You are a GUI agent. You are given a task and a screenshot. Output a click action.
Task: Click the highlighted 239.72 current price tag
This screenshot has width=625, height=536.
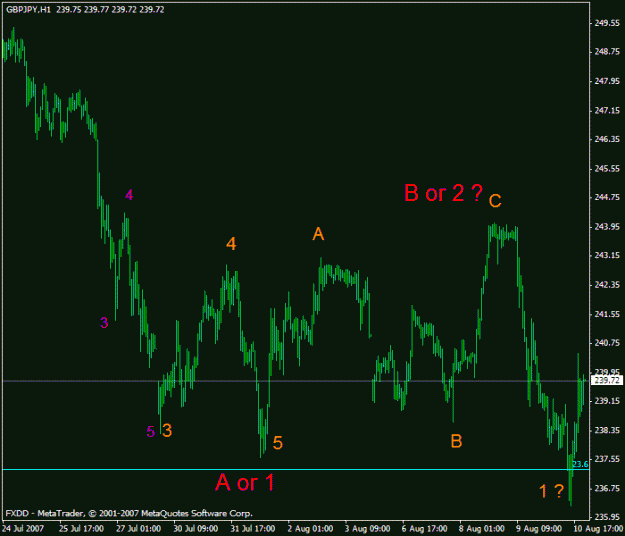tap(607, 381)
